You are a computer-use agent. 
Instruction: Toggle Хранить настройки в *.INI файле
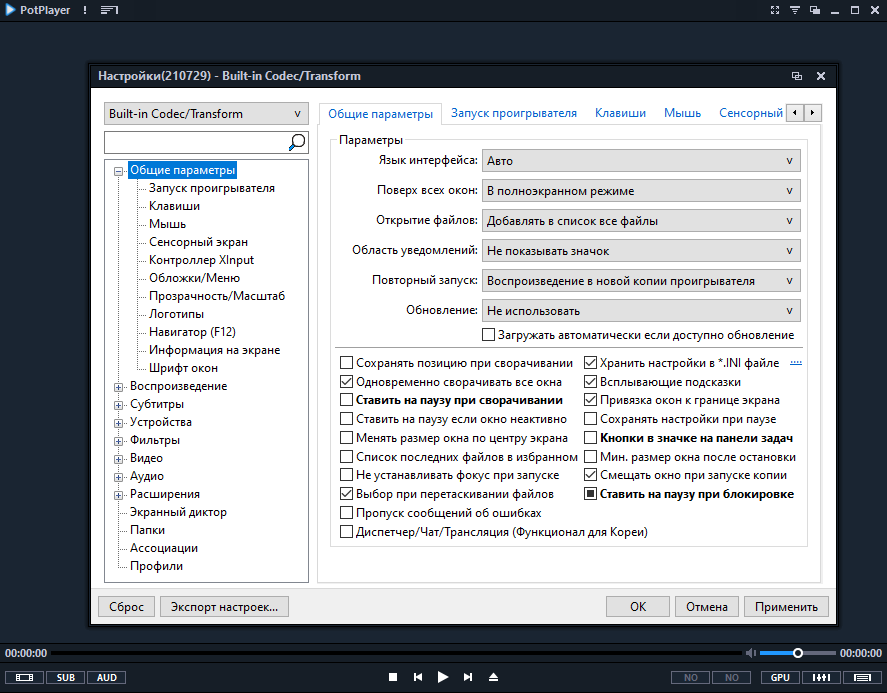[591, 363]
